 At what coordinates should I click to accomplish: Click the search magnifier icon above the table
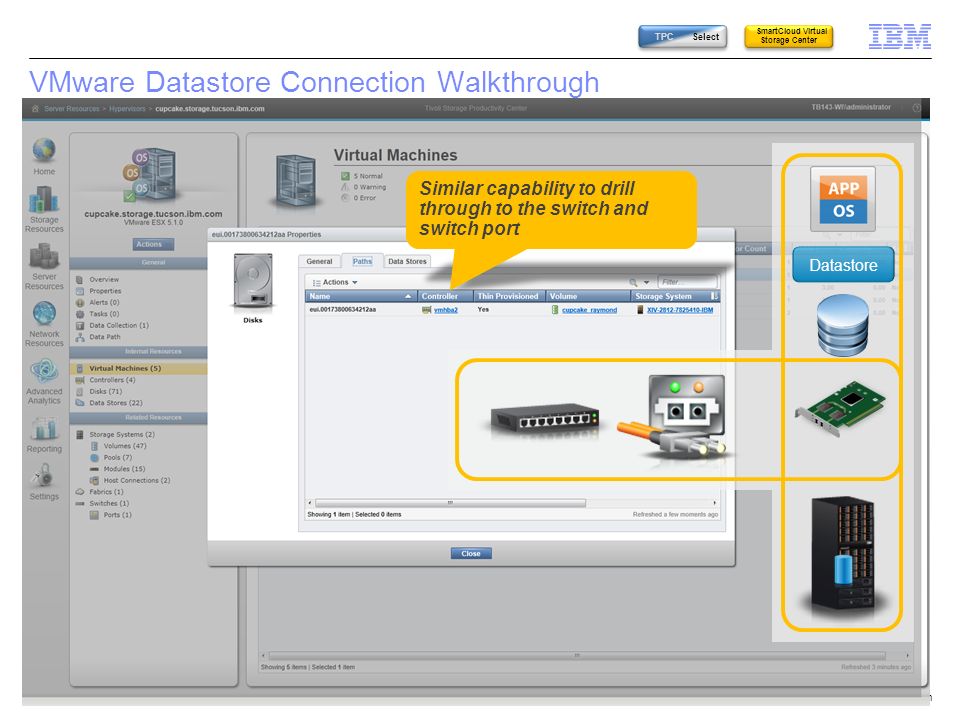[x=633, y=282]
